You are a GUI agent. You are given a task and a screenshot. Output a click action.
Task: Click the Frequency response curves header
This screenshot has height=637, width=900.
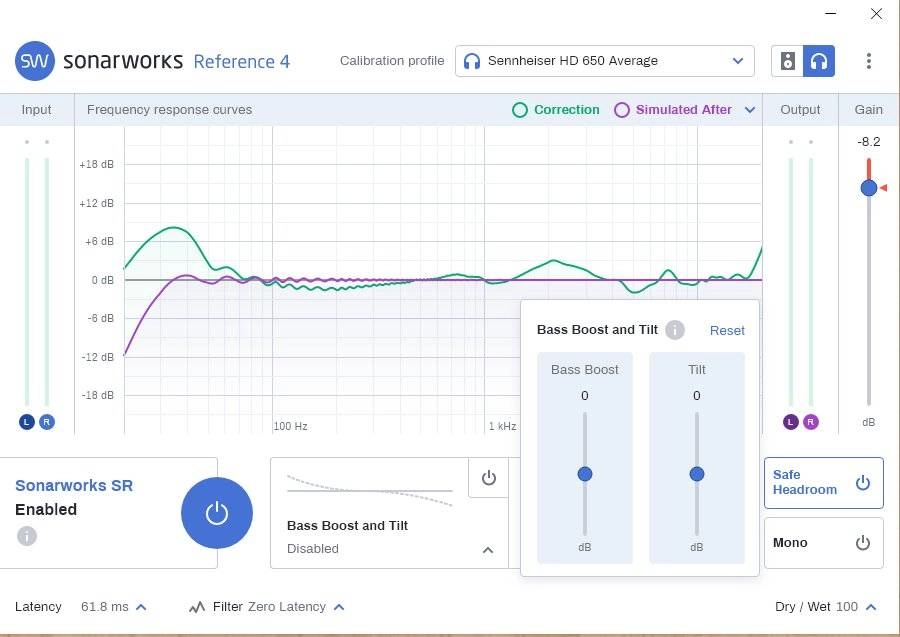coord(169,110)
